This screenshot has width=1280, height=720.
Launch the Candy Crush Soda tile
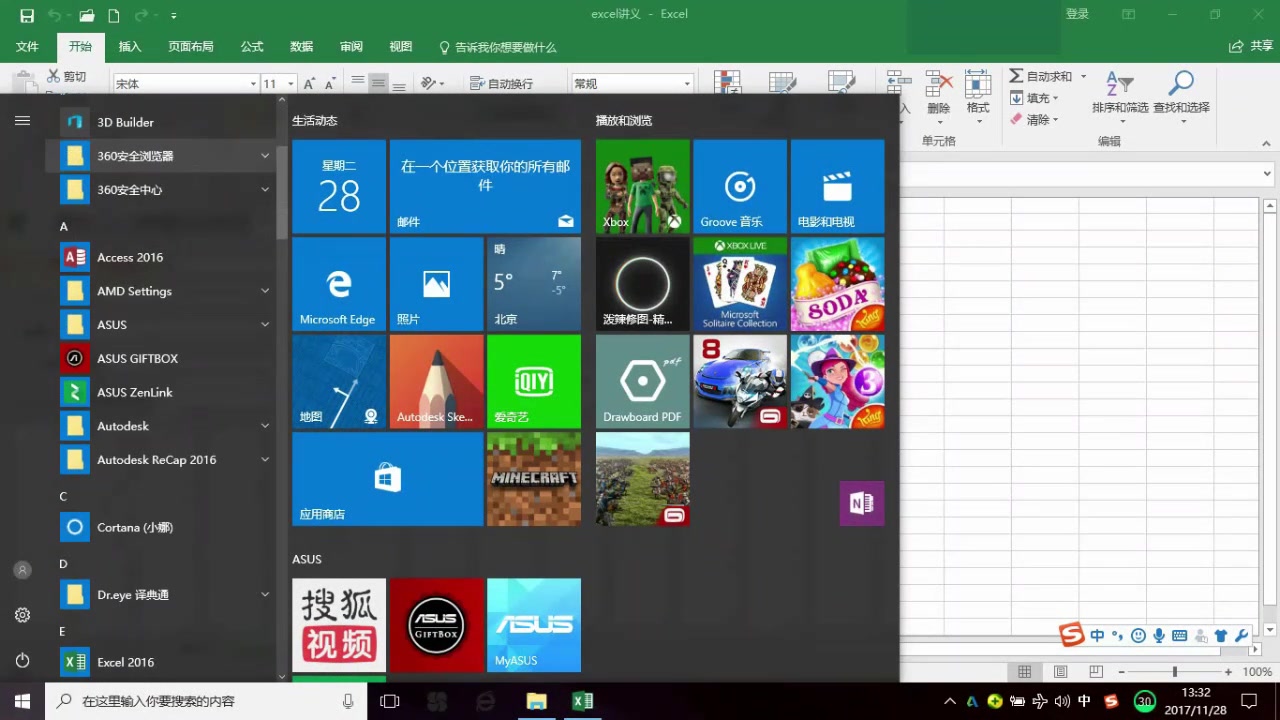click(838, 284)
